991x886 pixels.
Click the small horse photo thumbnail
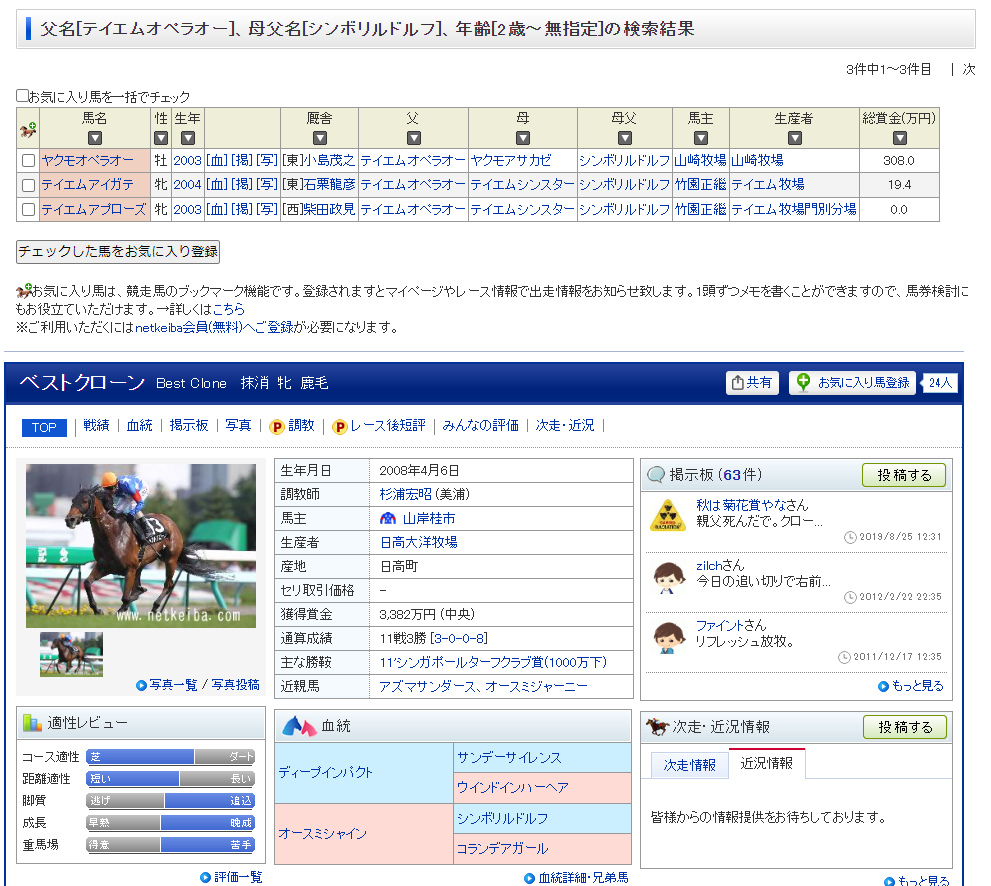tap(71, 655)
